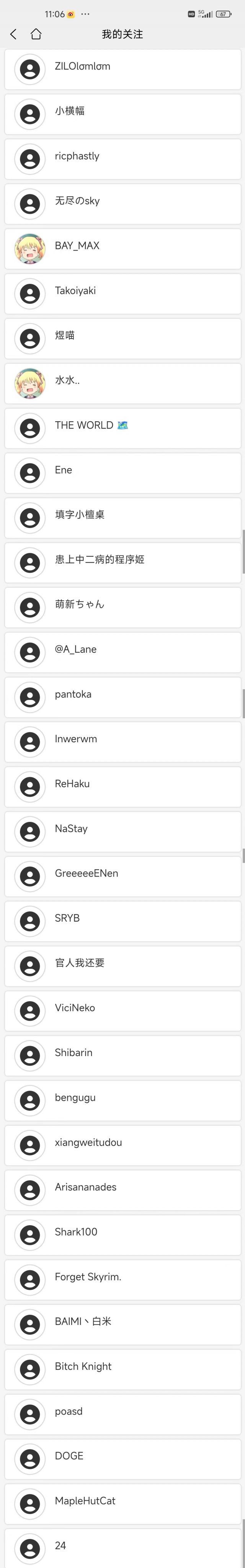Open the 患上中二病的程序姬 user row
This screenshot has height=1568, width=245.
pos(122,562)
